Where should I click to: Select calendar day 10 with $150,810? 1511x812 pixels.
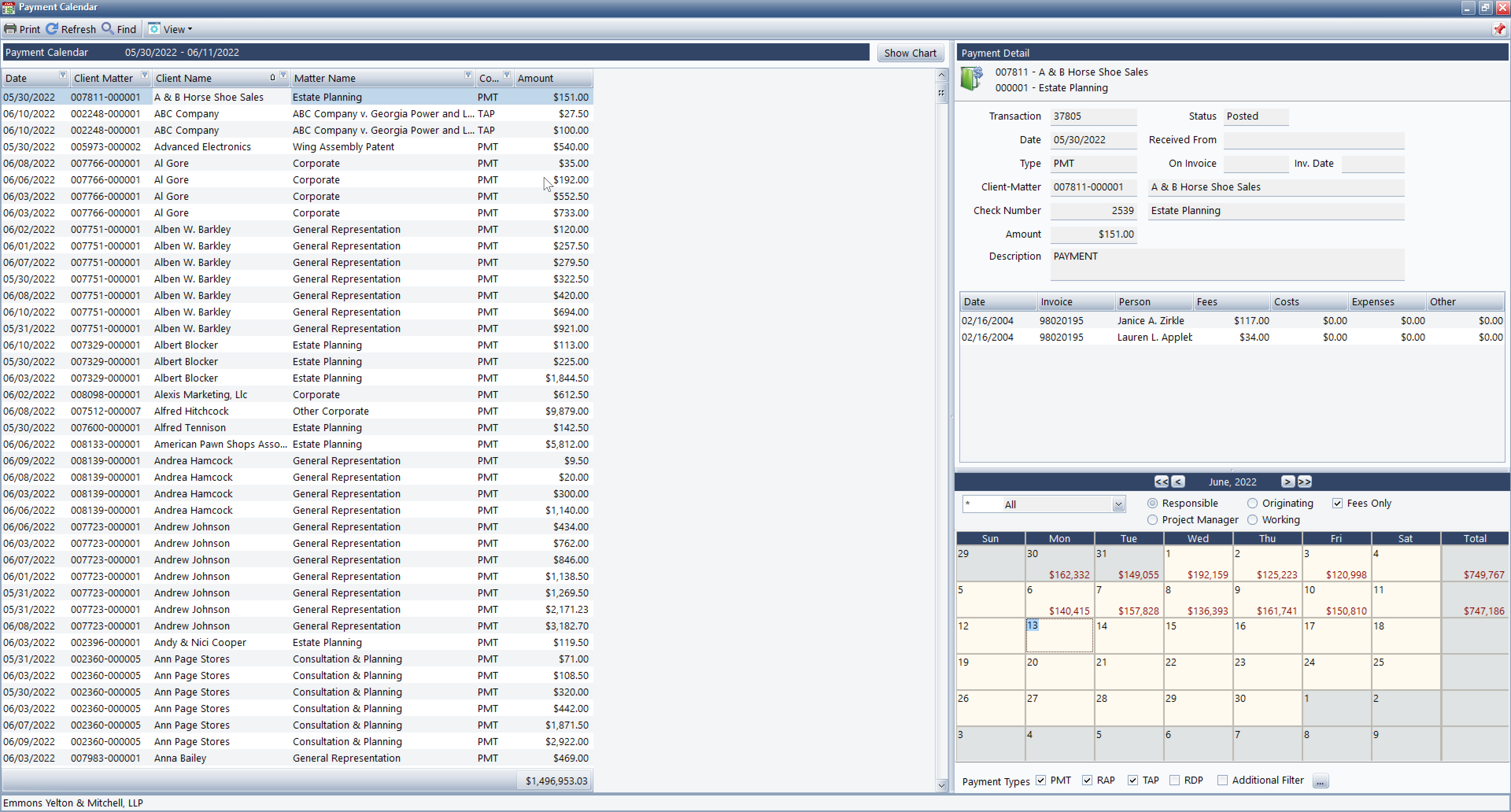pos(1336,600)
